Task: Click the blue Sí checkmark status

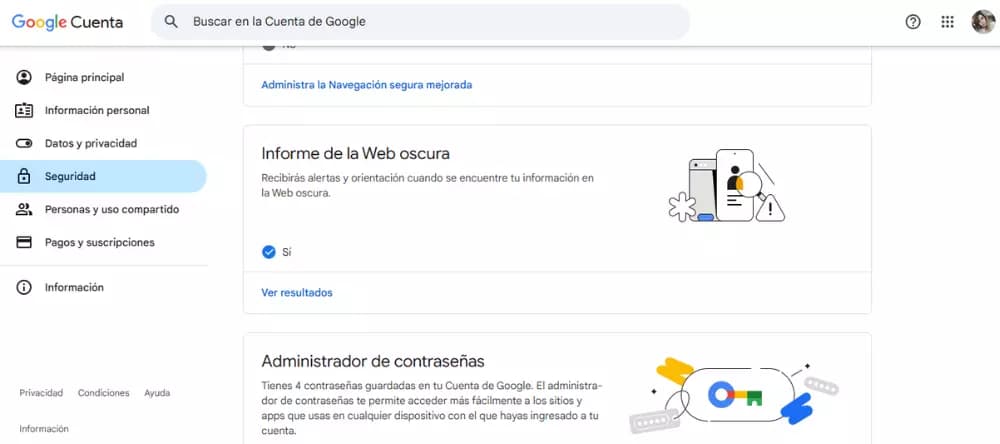Action: (x=268, y=252)
